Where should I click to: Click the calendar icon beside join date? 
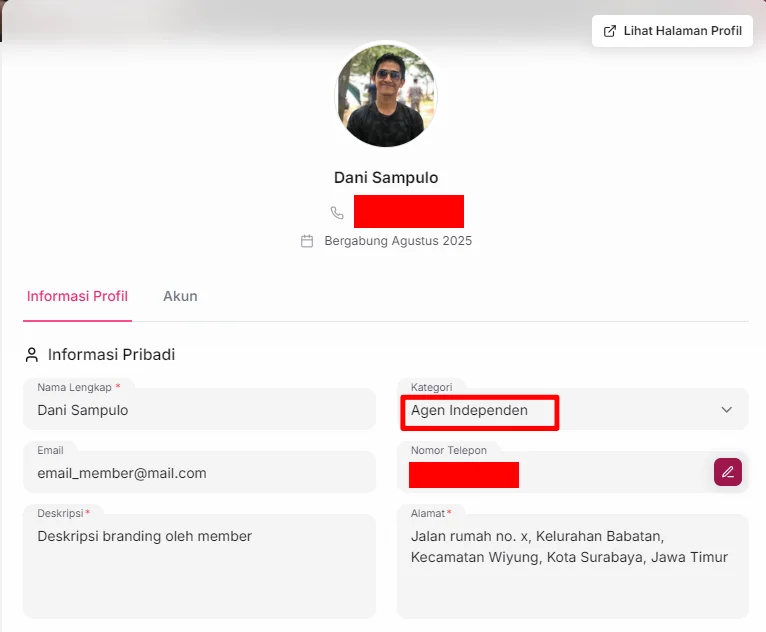307,241
